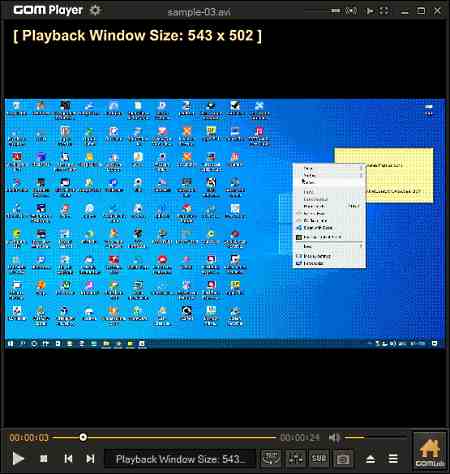This screenshot has height=474, width=450.
Task: Show the playlist with the three-line icon
Action: tap(393, 459)
